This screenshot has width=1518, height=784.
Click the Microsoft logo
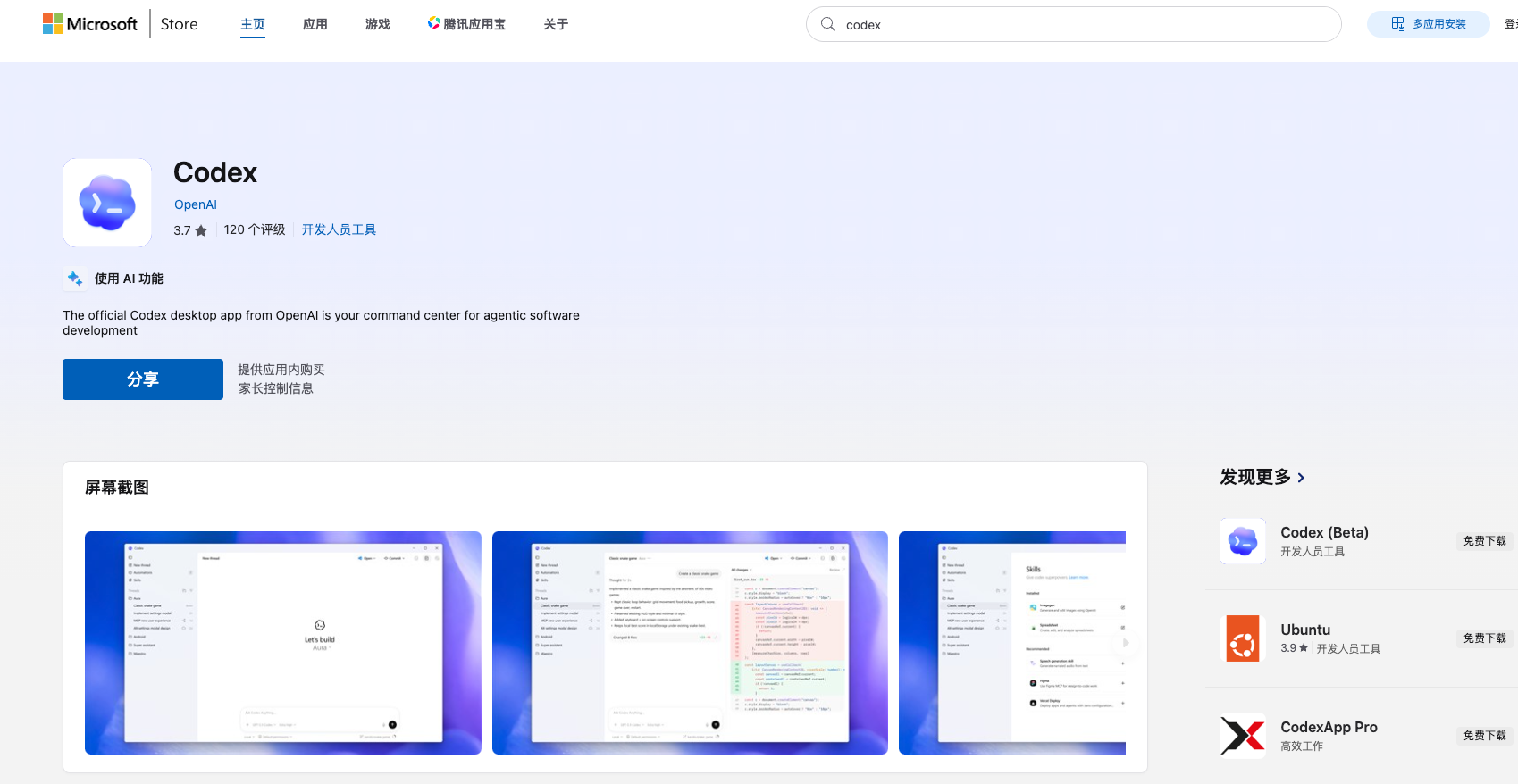click(90, 24)
